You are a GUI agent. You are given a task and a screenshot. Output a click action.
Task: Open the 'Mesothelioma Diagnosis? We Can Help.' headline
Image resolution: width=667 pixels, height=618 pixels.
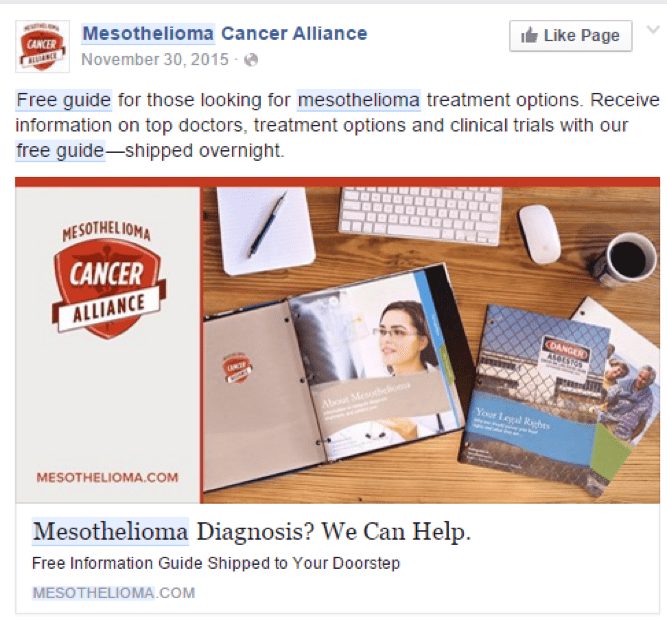[x=252, y=532]
